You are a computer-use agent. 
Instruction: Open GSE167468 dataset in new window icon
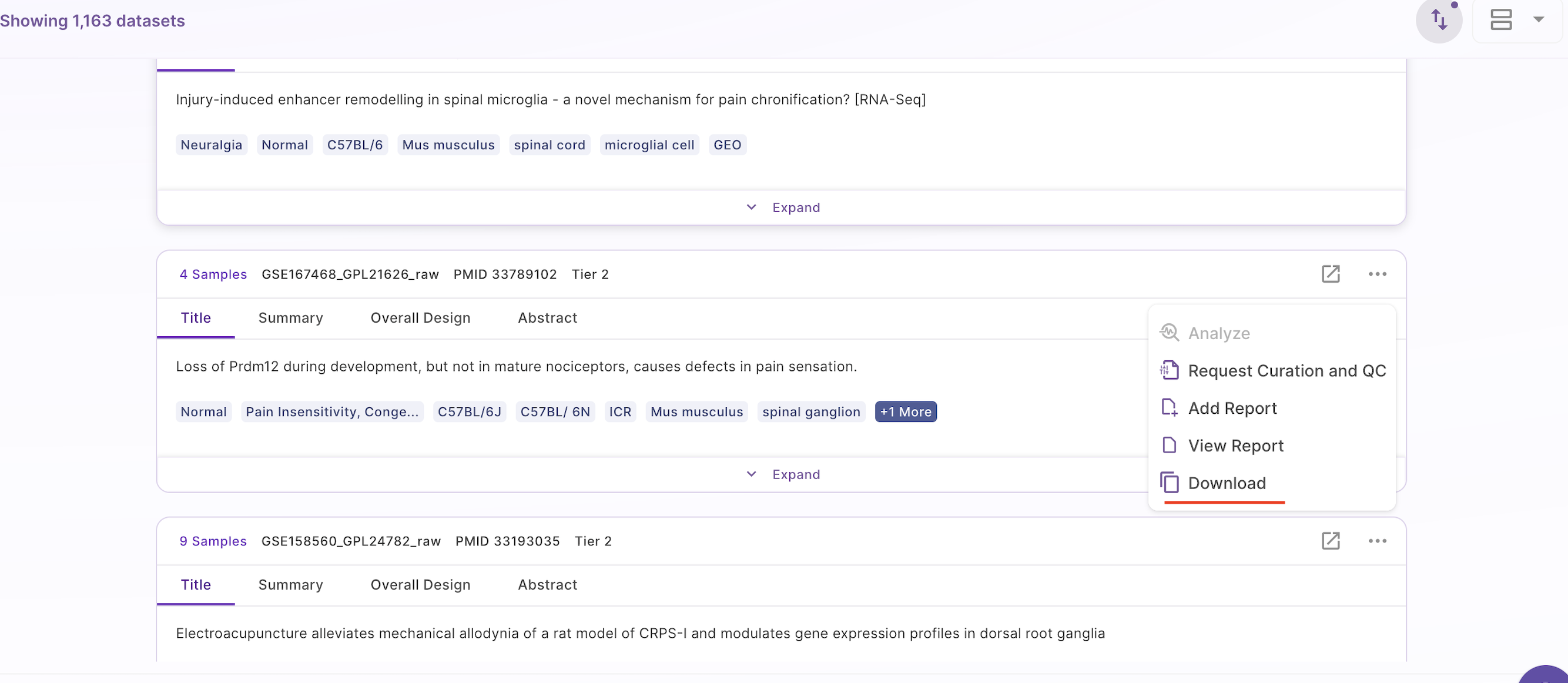[1331, 274]
